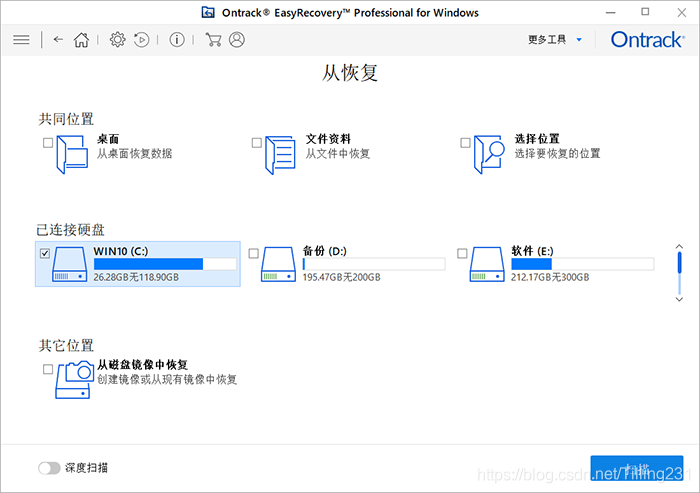Image resolution: width=700 pixels, height=493 pixels.
Task: Click the 选择要恢复的位置 text
Action: (557, 154)
